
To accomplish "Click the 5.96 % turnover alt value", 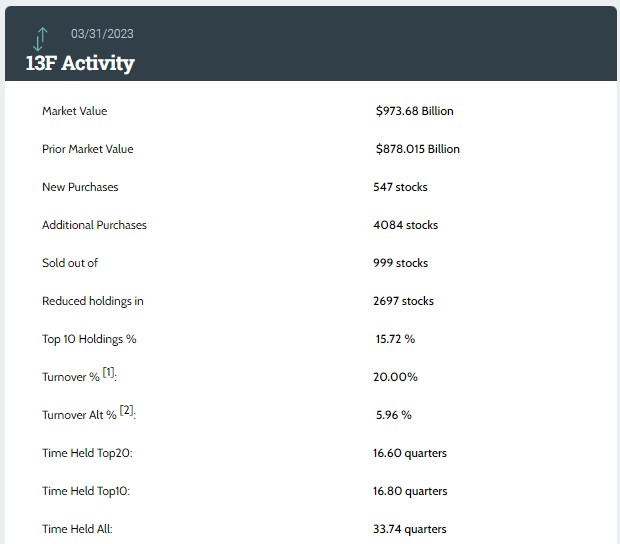I will point(393,415).
